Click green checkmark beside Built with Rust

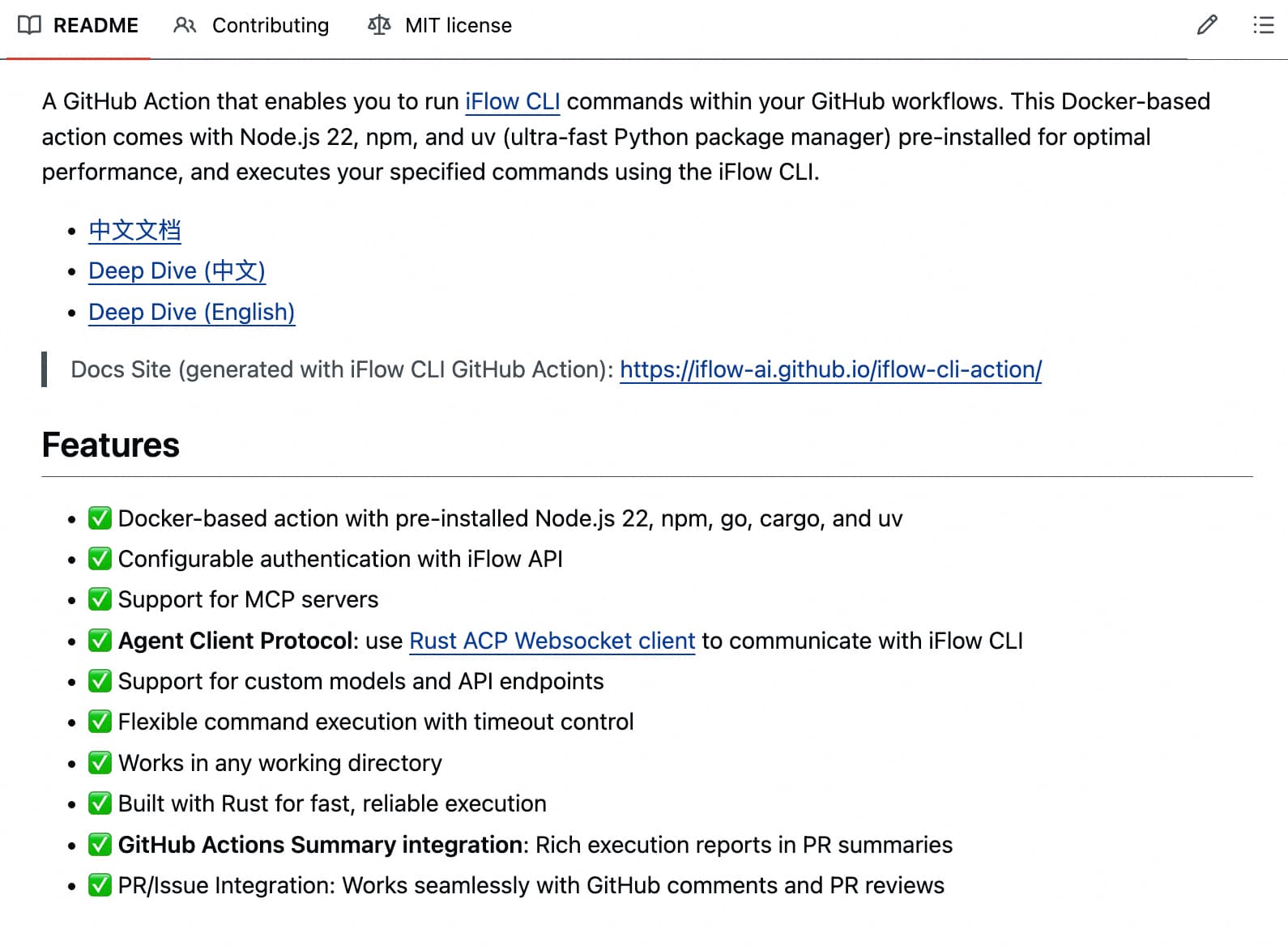(100, 803)
